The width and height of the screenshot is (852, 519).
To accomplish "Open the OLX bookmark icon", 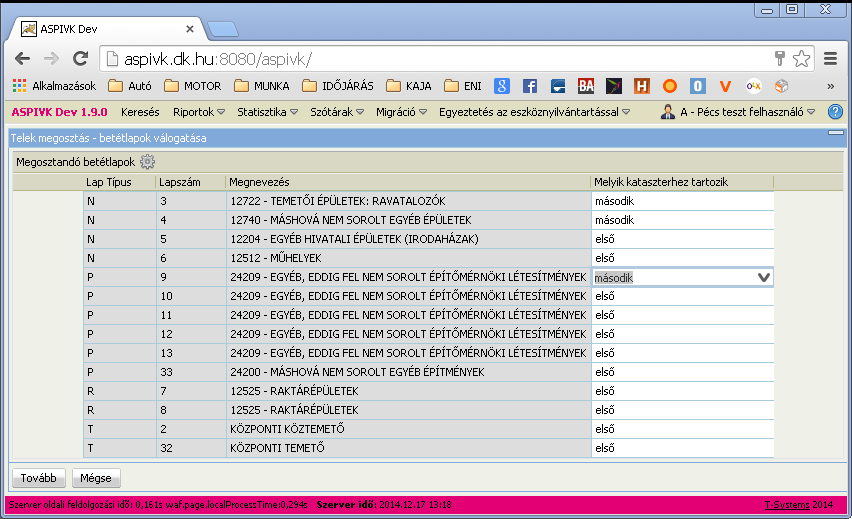I will pyautogui.click(x=754, y=86).
